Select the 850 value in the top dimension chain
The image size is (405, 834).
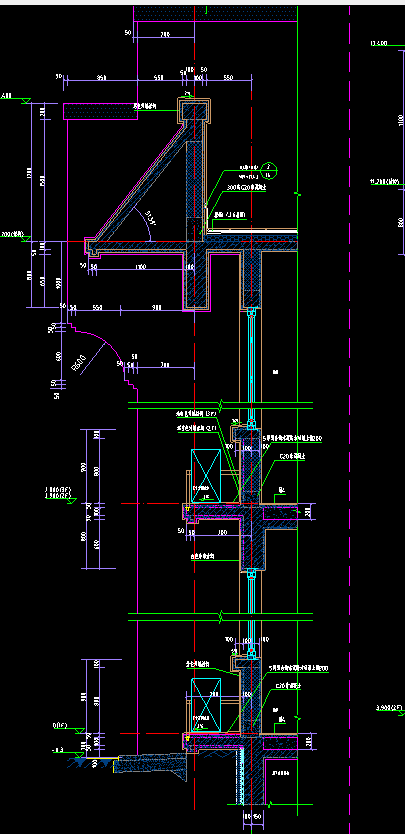tap(101, 78)
